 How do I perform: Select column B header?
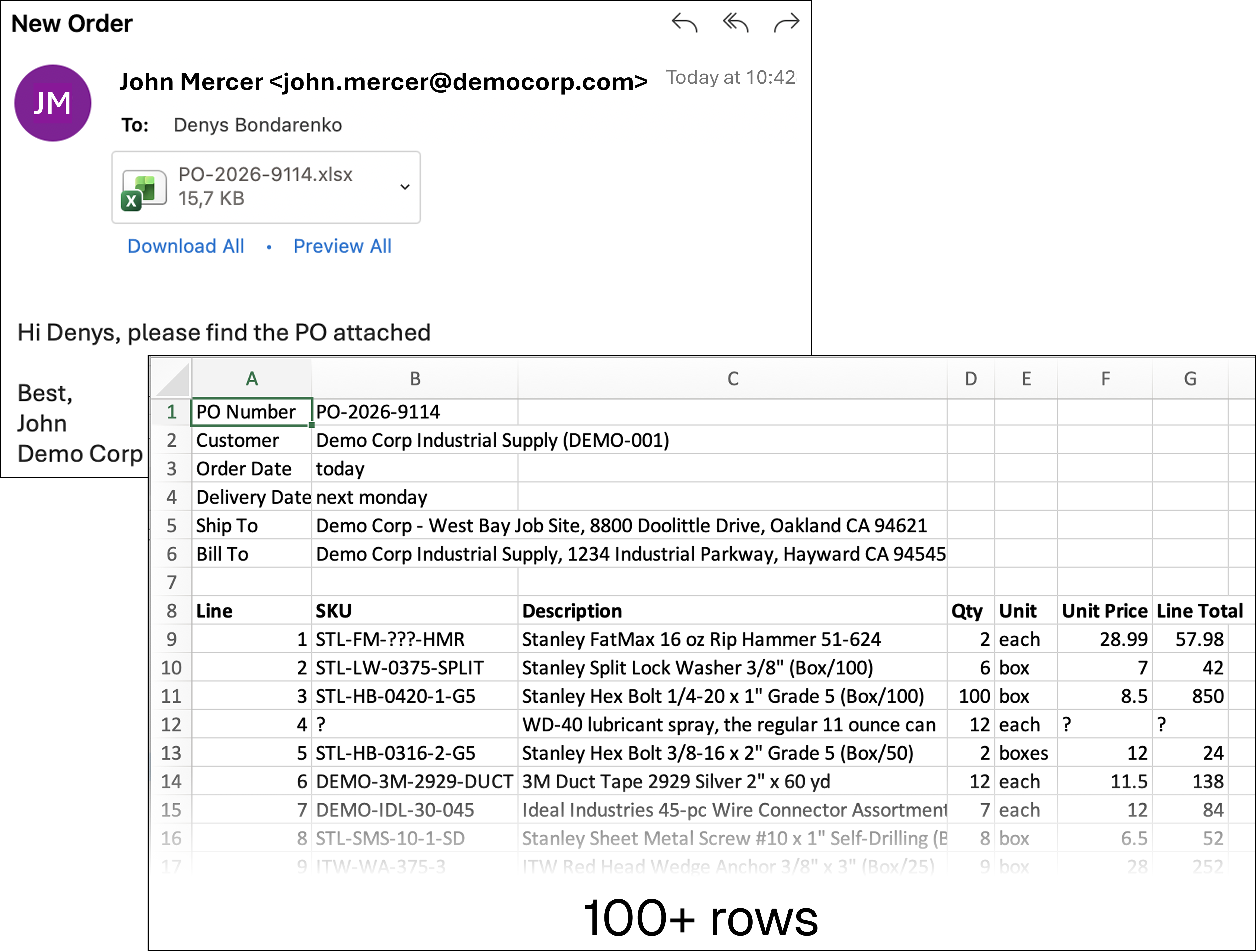click(415, 379)
